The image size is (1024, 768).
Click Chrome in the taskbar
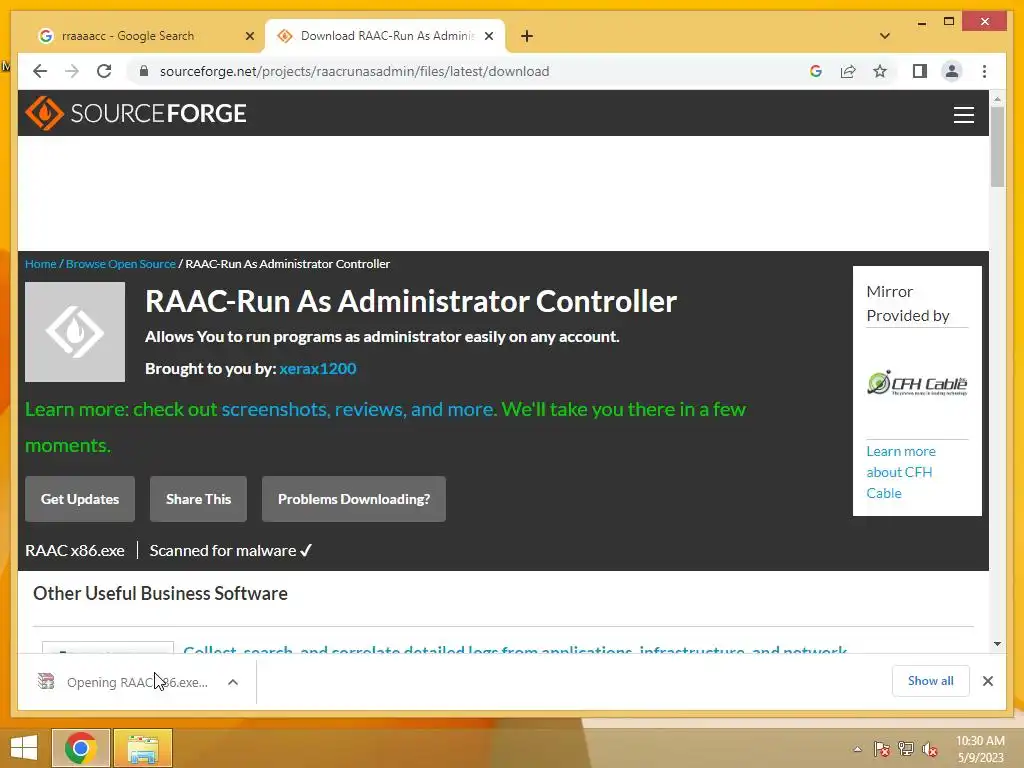click(81, 748)
